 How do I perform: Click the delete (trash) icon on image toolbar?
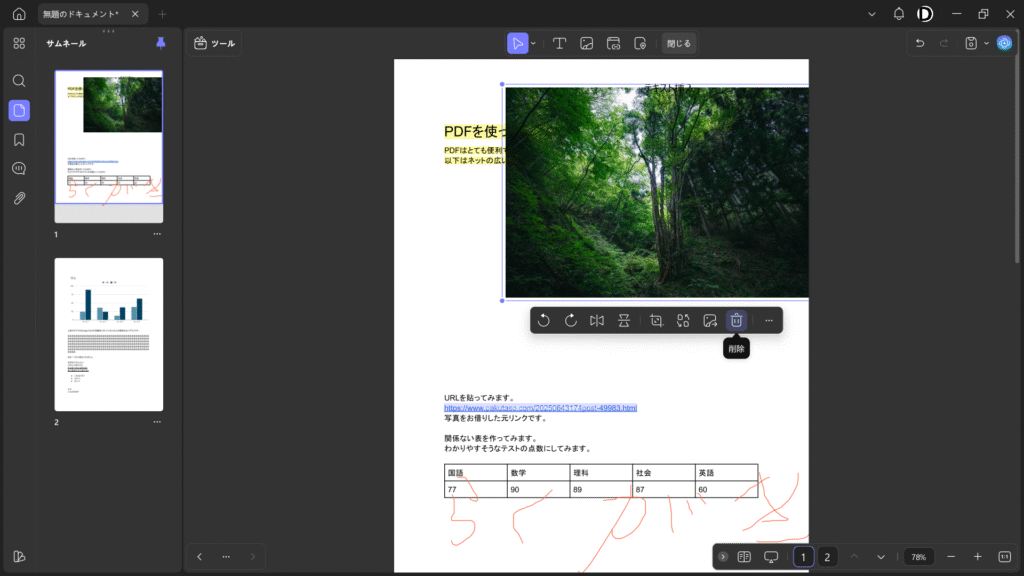736,320
